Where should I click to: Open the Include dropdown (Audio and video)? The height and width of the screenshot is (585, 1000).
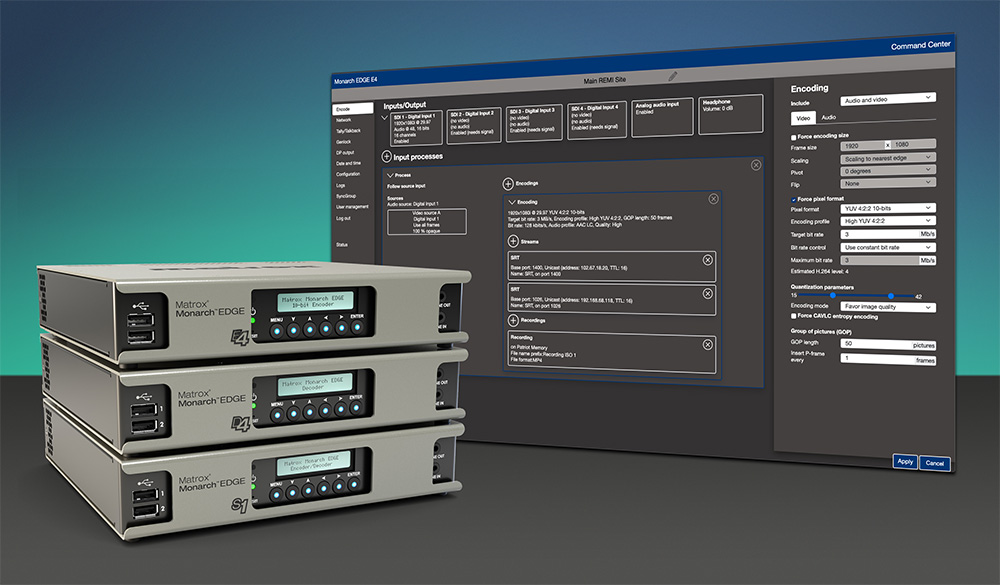pos(888,99)
